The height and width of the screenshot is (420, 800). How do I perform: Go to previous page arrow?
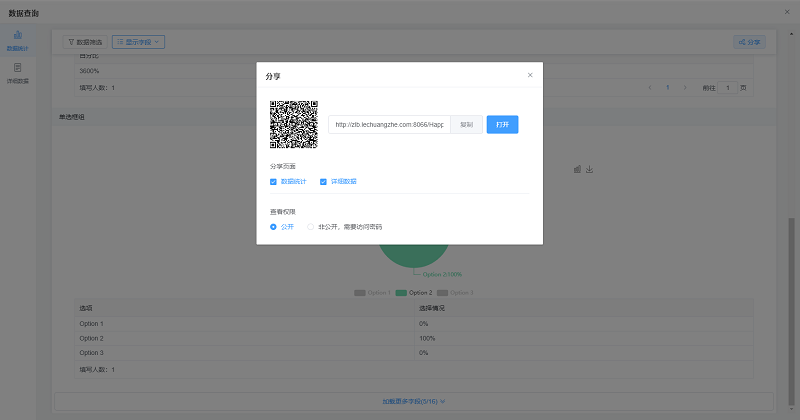coord(650,88)
